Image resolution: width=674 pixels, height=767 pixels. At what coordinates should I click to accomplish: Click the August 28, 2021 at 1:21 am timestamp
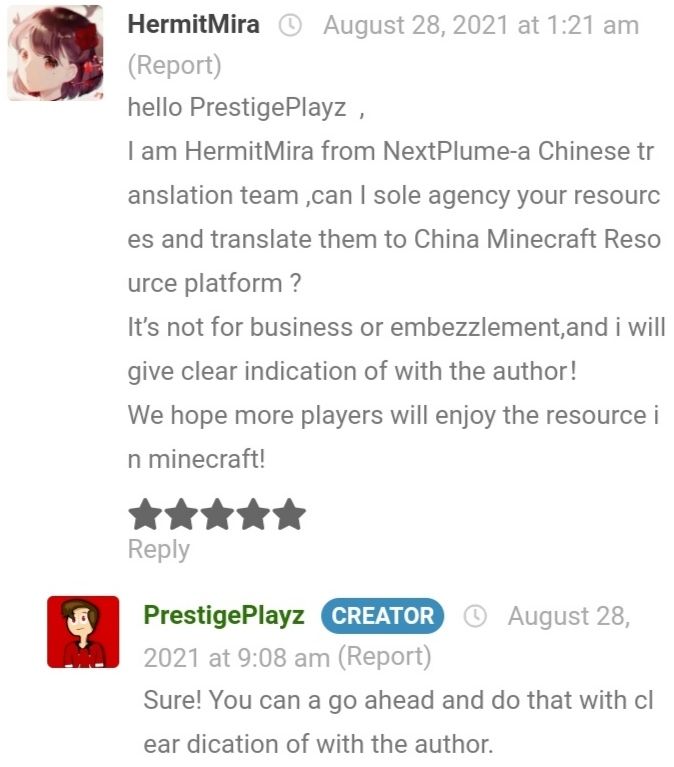481,25
